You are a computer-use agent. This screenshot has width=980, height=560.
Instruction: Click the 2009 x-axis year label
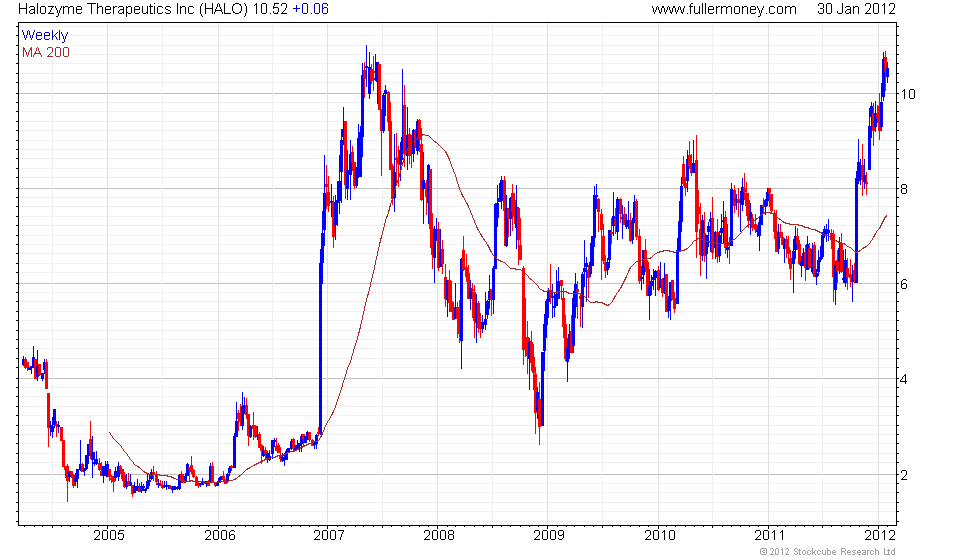point(549,535)
